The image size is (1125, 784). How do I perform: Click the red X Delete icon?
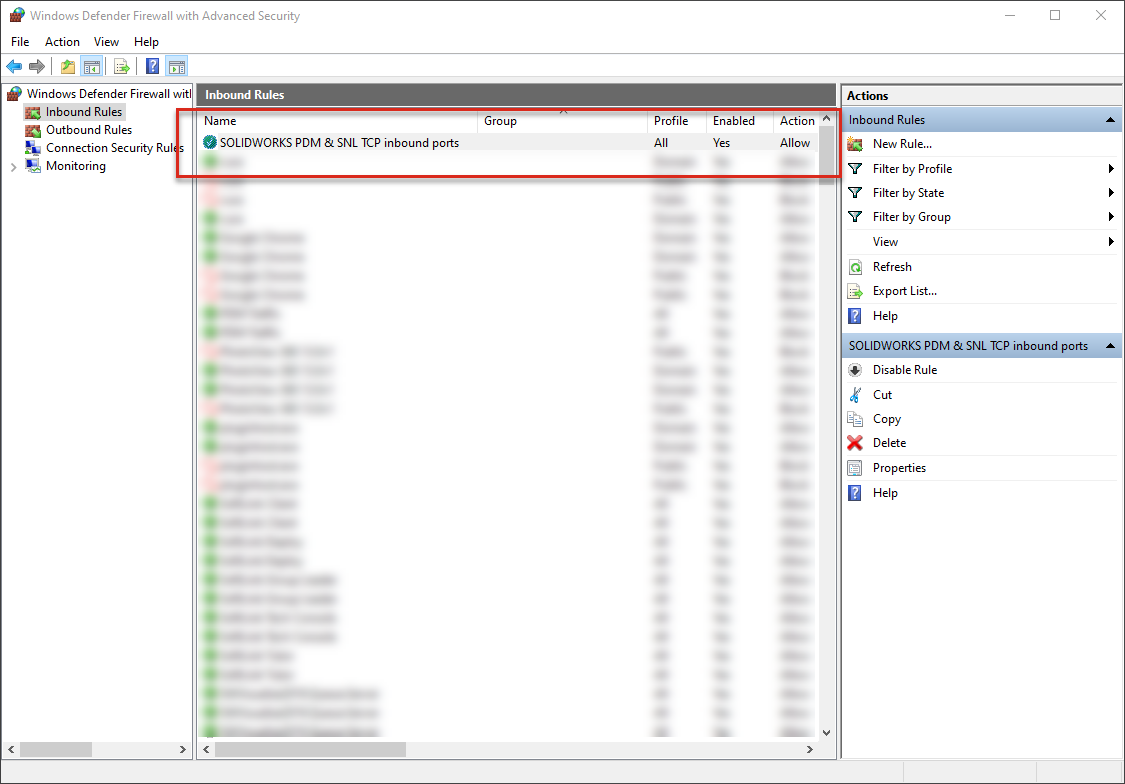(x=855, y=443)
